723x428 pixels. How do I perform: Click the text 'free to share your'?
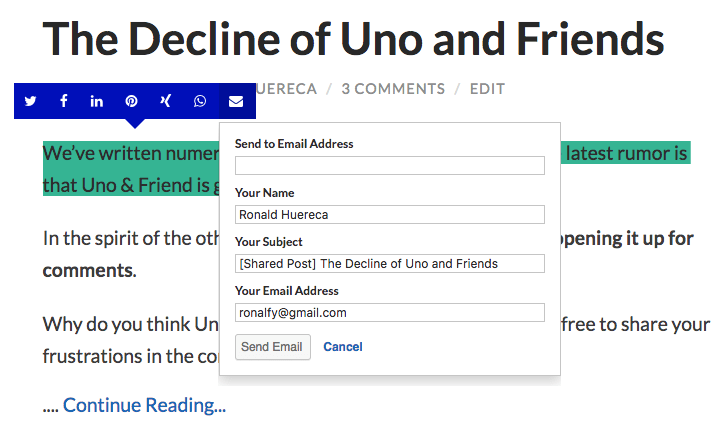click(635, 325)
